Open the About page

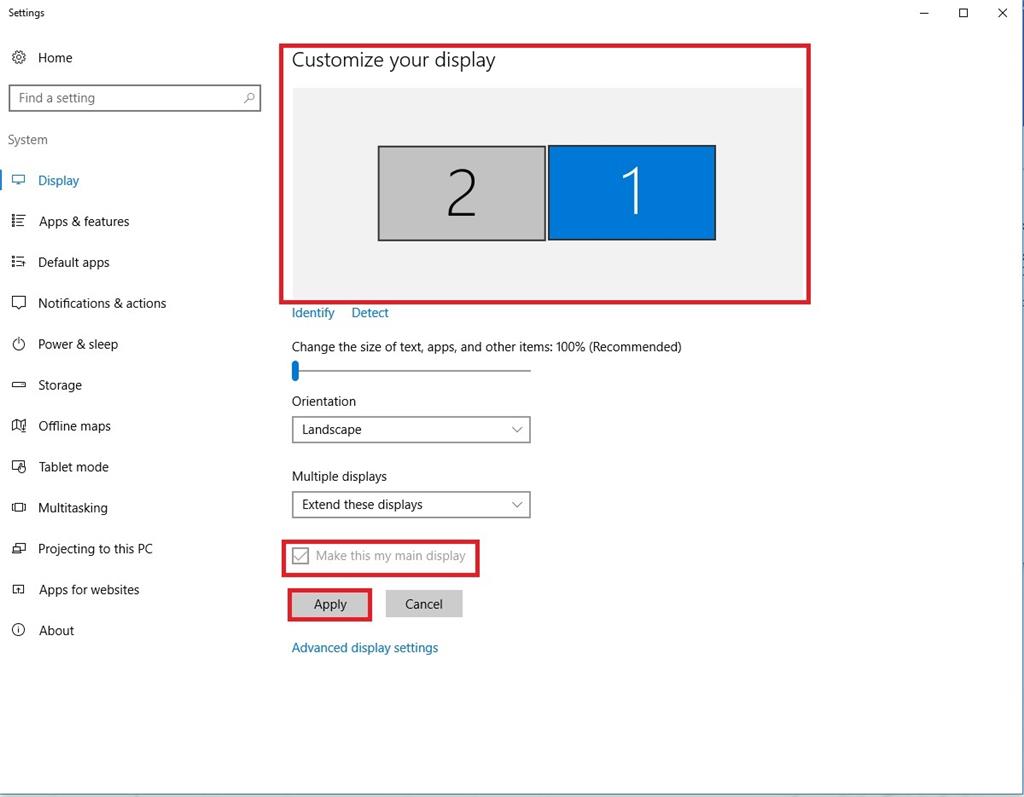pos(56,630)
